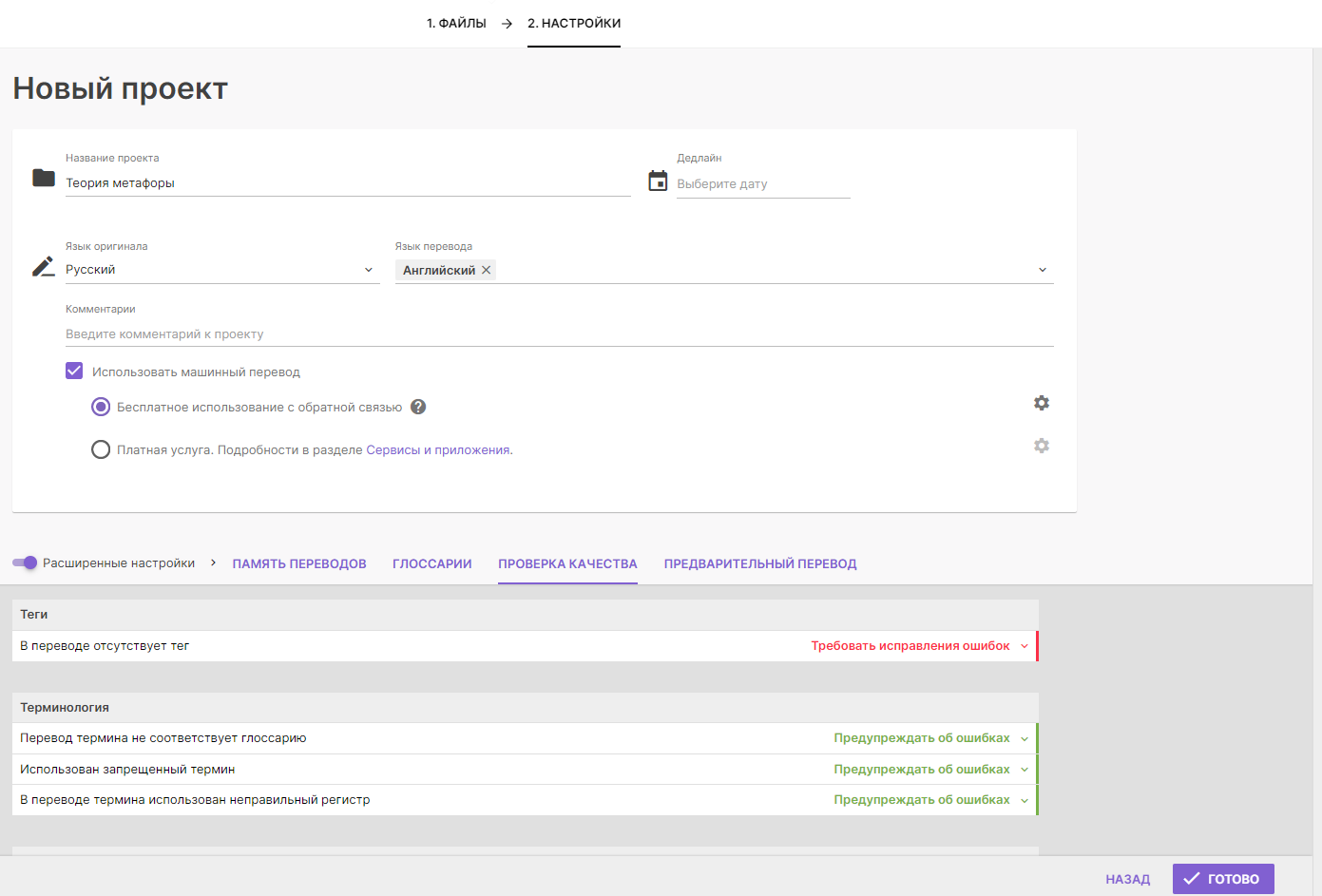The width and height of the screenshot is (1322, 896).
Task: Switch to the Глоссарии tab
Action: [432, 563]
